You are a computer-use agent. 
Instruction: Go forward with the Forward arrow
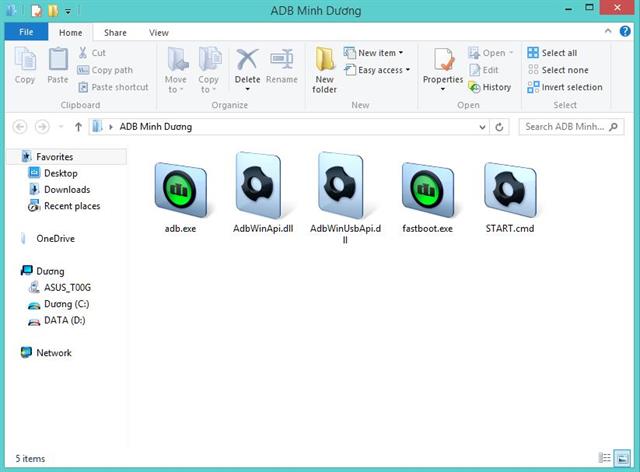(x=42, y=127)
